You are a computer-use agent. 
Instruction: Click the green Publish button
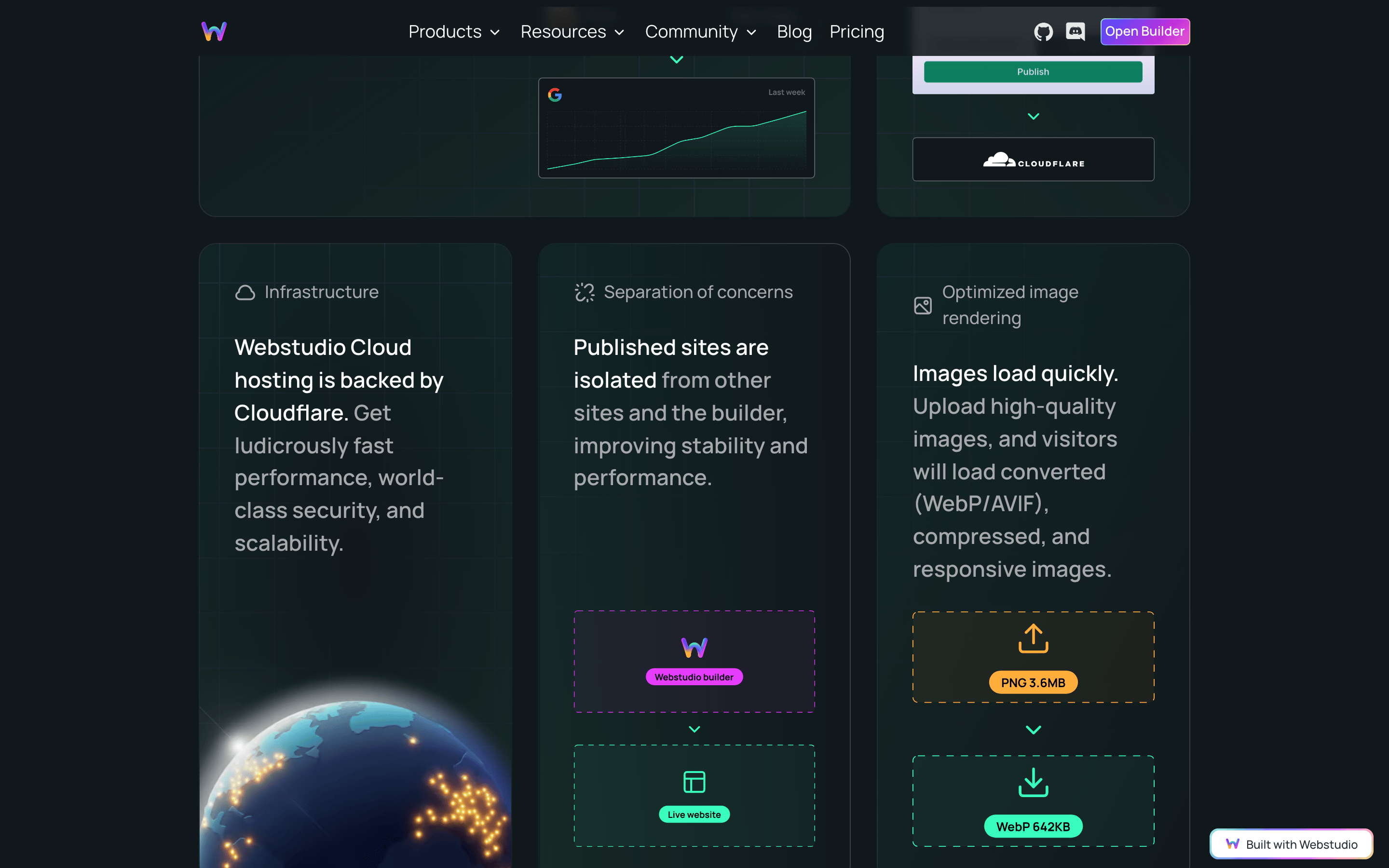[1033, 72]
